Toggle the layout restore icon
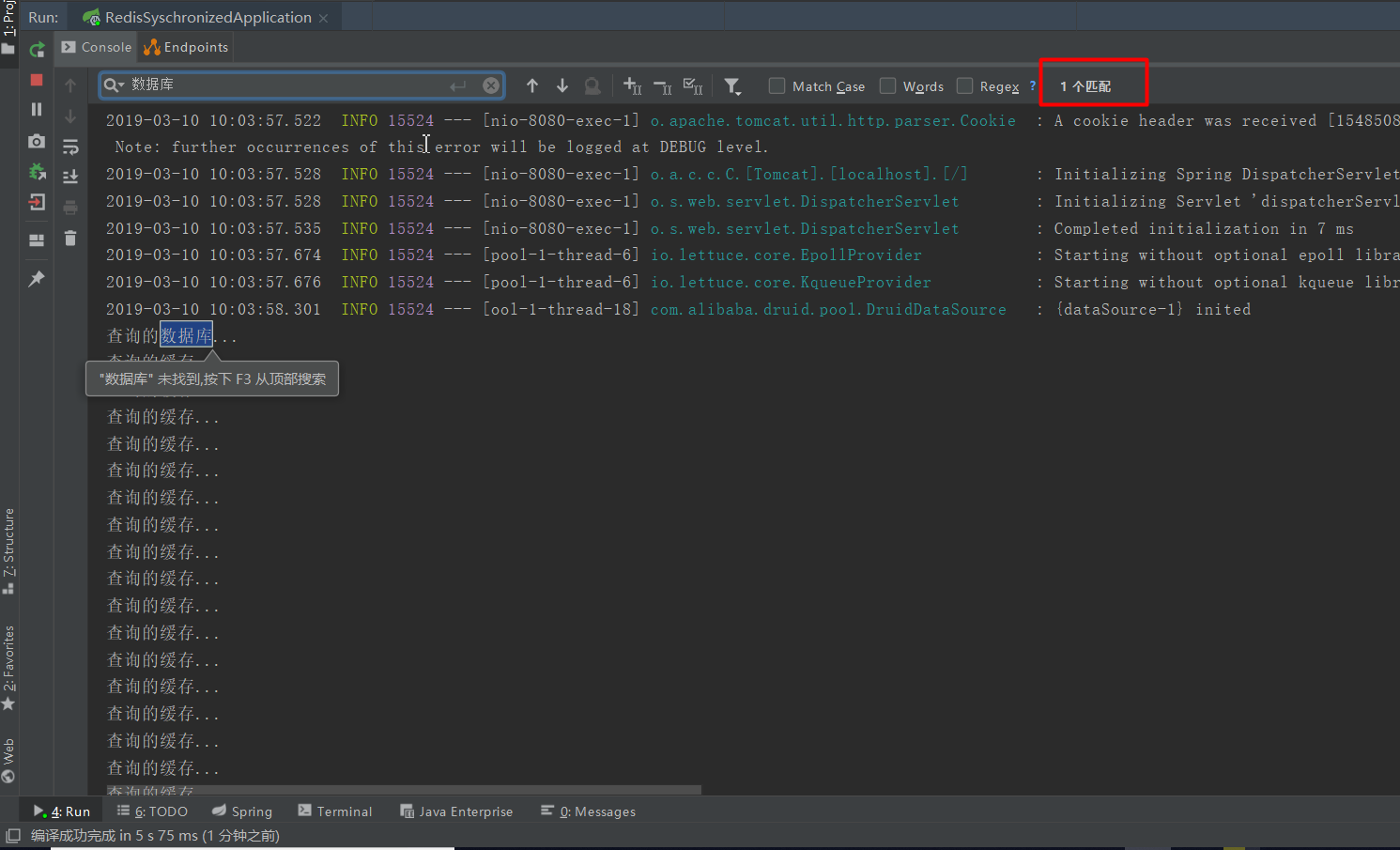 pos(37,240)
